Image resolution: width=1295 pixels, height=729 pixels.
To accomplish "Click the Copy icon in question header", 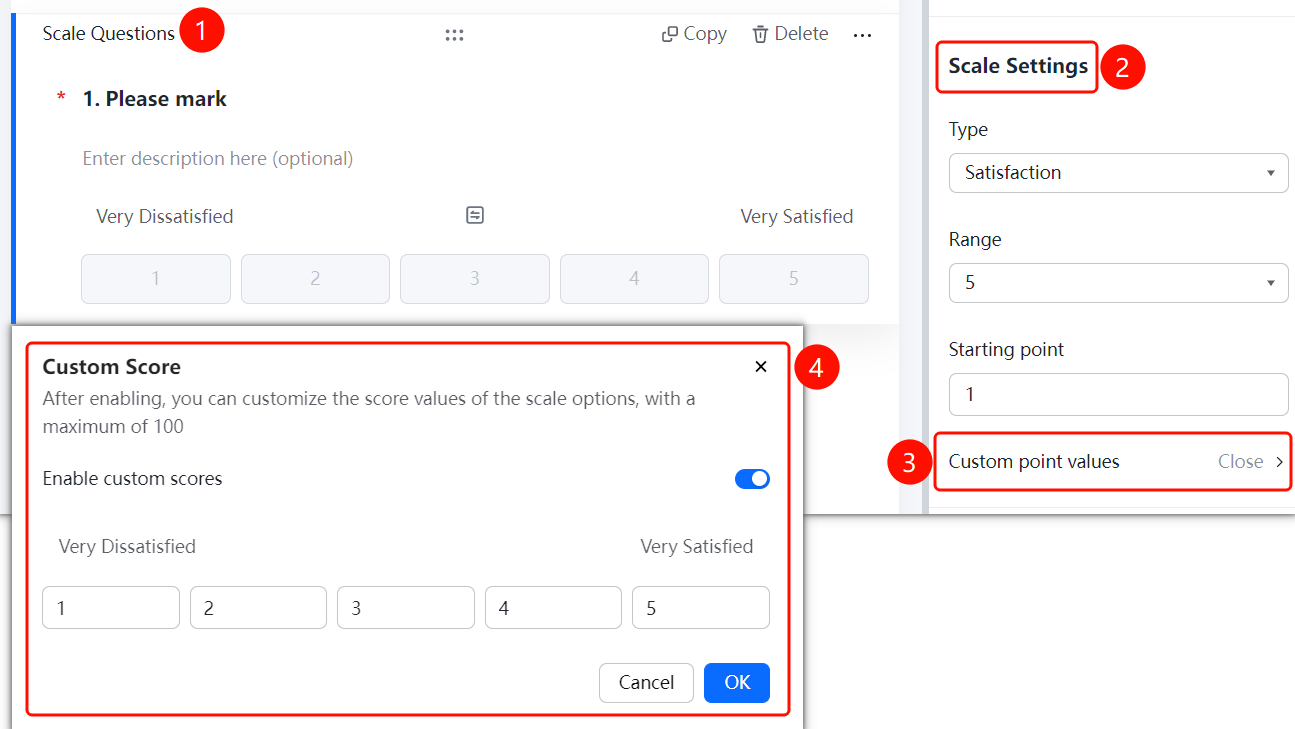I will pos(670,35).
